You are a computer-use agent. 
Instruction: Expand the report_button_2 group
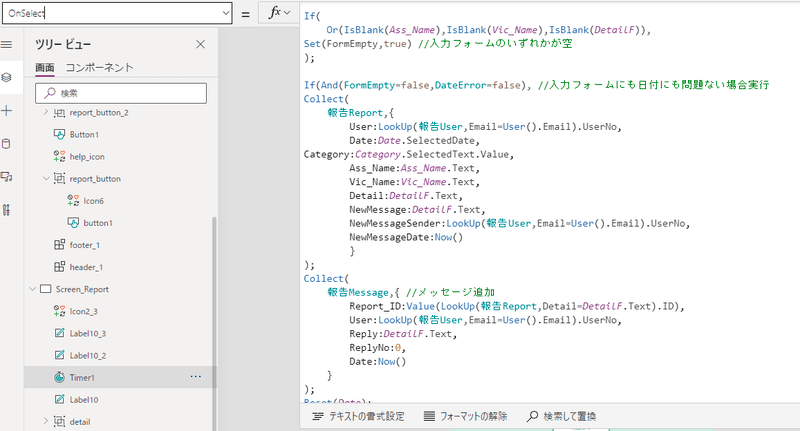pyautogui.click(x=45, y=112)
